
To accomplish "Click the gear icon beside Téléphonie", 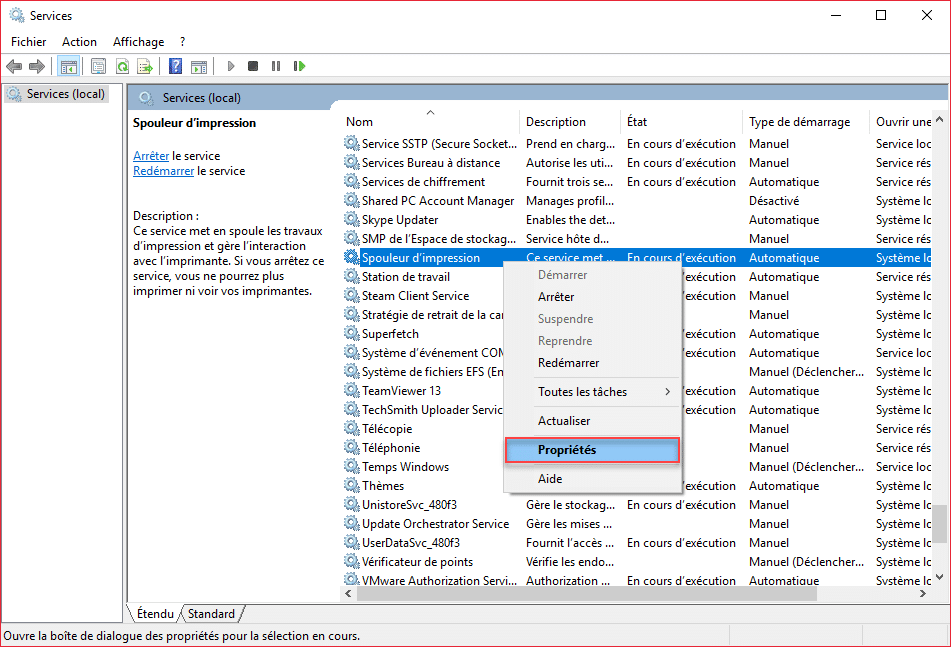I will click(352, 447).
